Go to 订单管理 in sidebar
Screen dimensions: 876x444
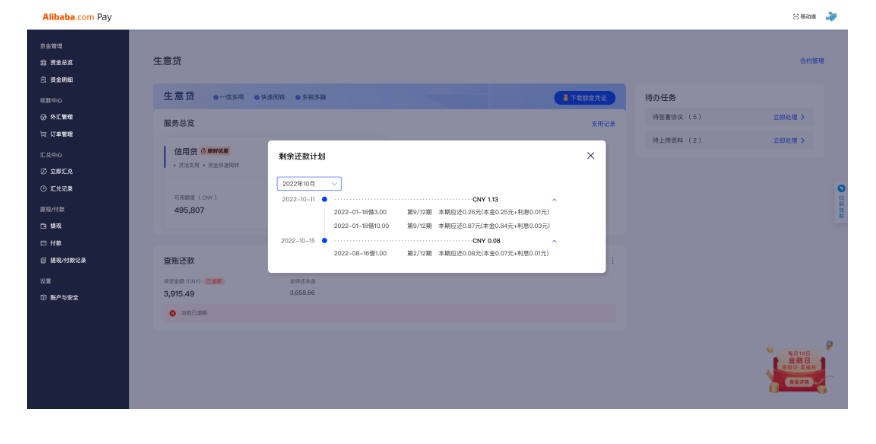click(61, 134)
